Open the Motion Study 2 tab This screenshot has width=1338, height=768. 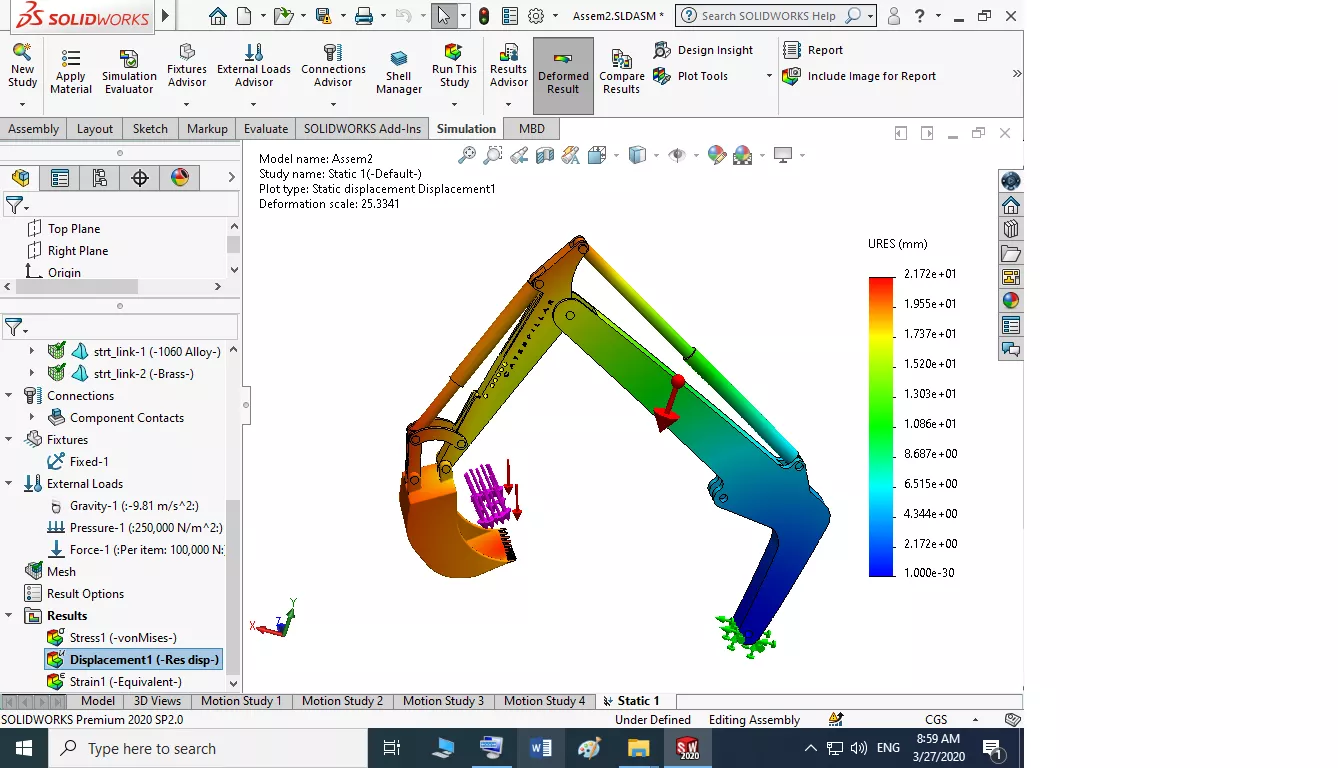click(342, 701)
